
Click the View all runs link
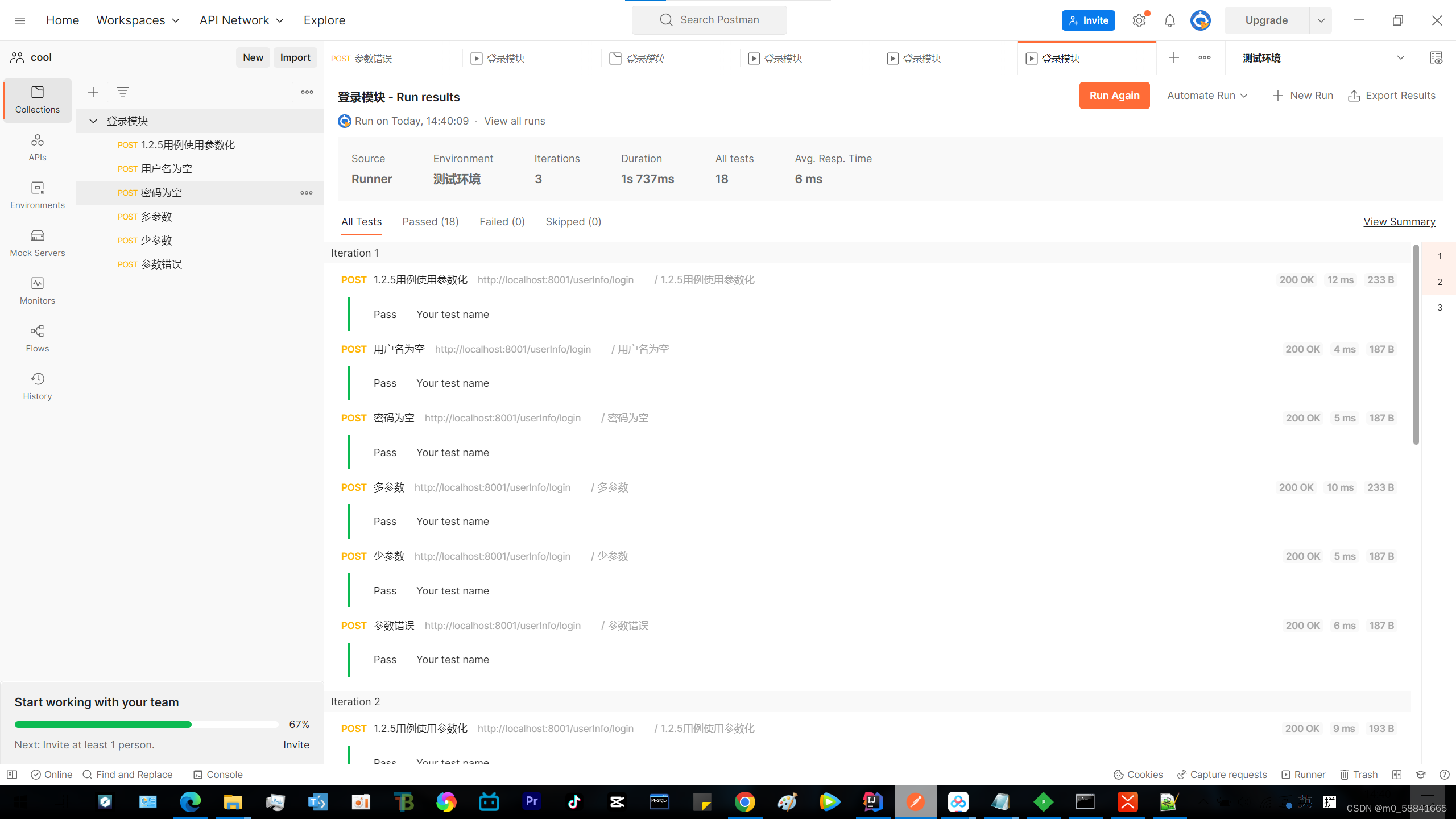(x=514, y=121)
